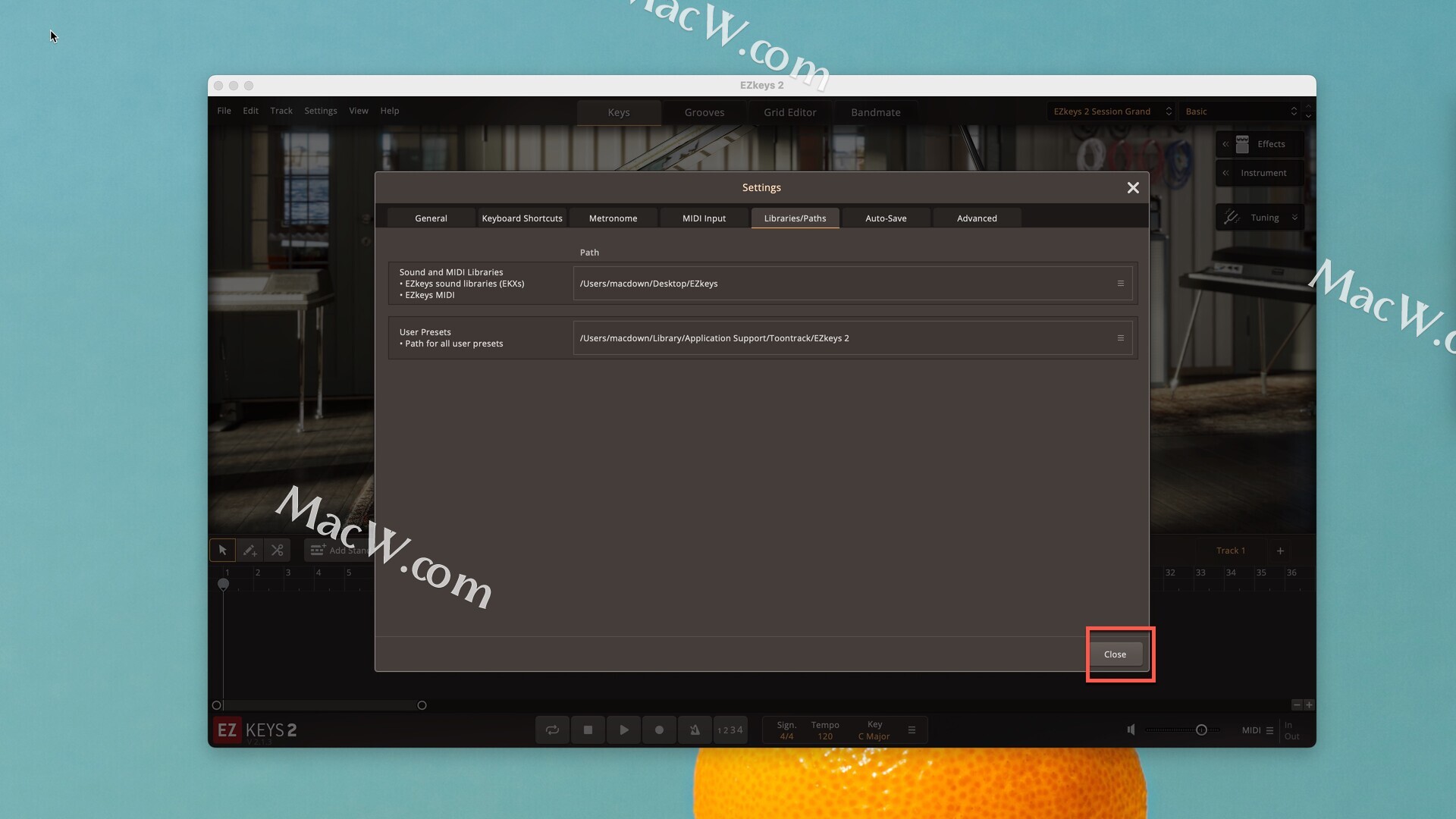
Task: Click the horizontal timeline scrollbar
Action: click(319, 705)
